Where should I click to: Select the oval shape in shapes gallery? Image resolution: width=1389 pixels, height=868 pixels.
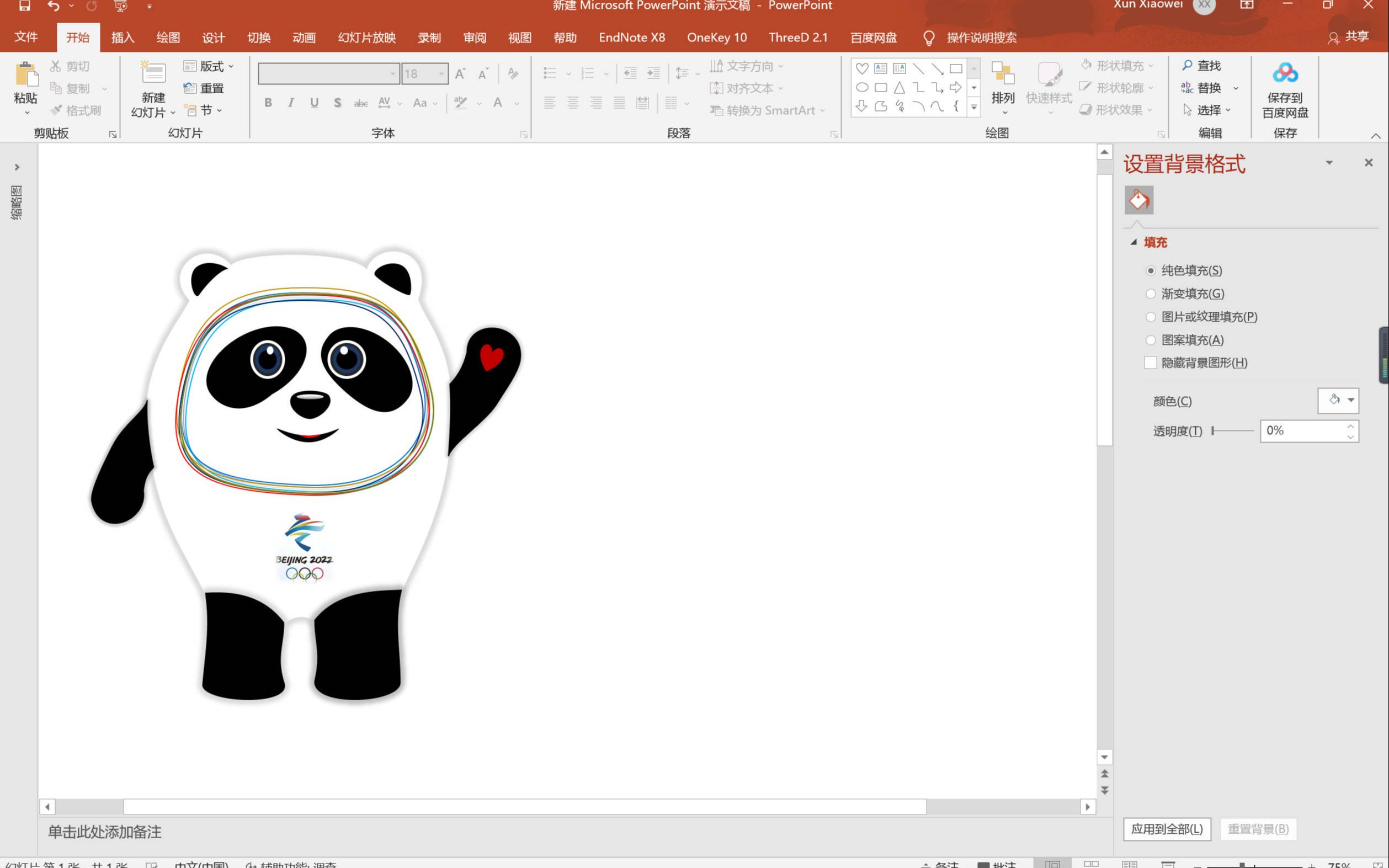pyautogui.click(x=861, y=87)
